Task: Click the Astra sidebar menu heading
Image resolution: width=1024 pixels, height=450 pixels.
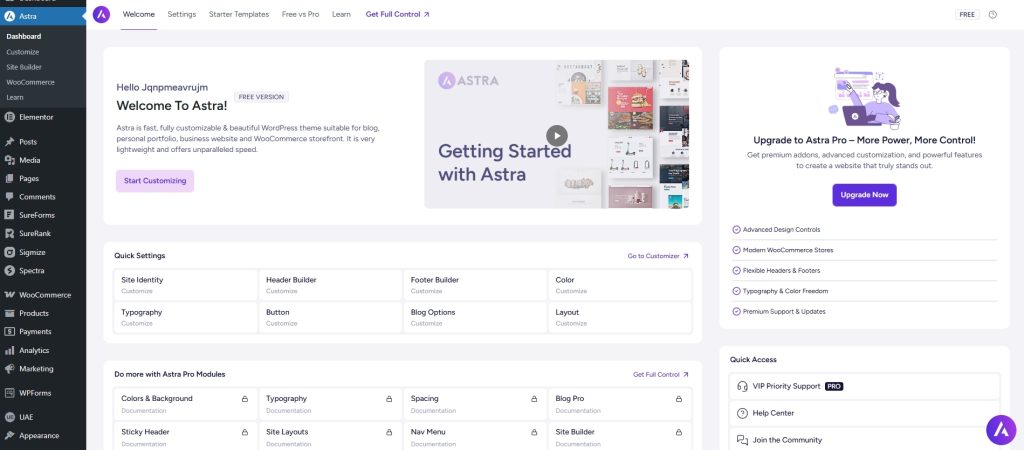Action: coord(42,16)
